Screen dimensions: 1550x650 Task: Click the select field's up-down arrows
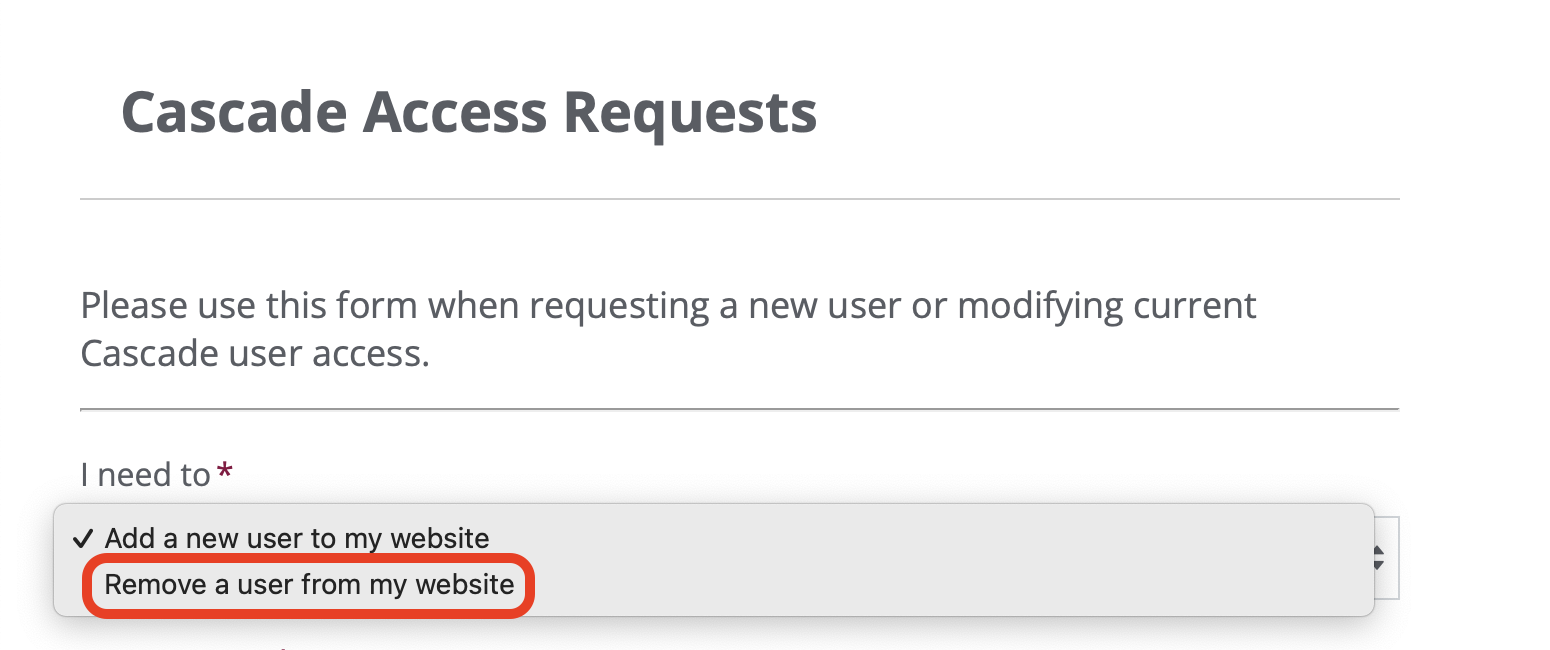point(1379,558)
